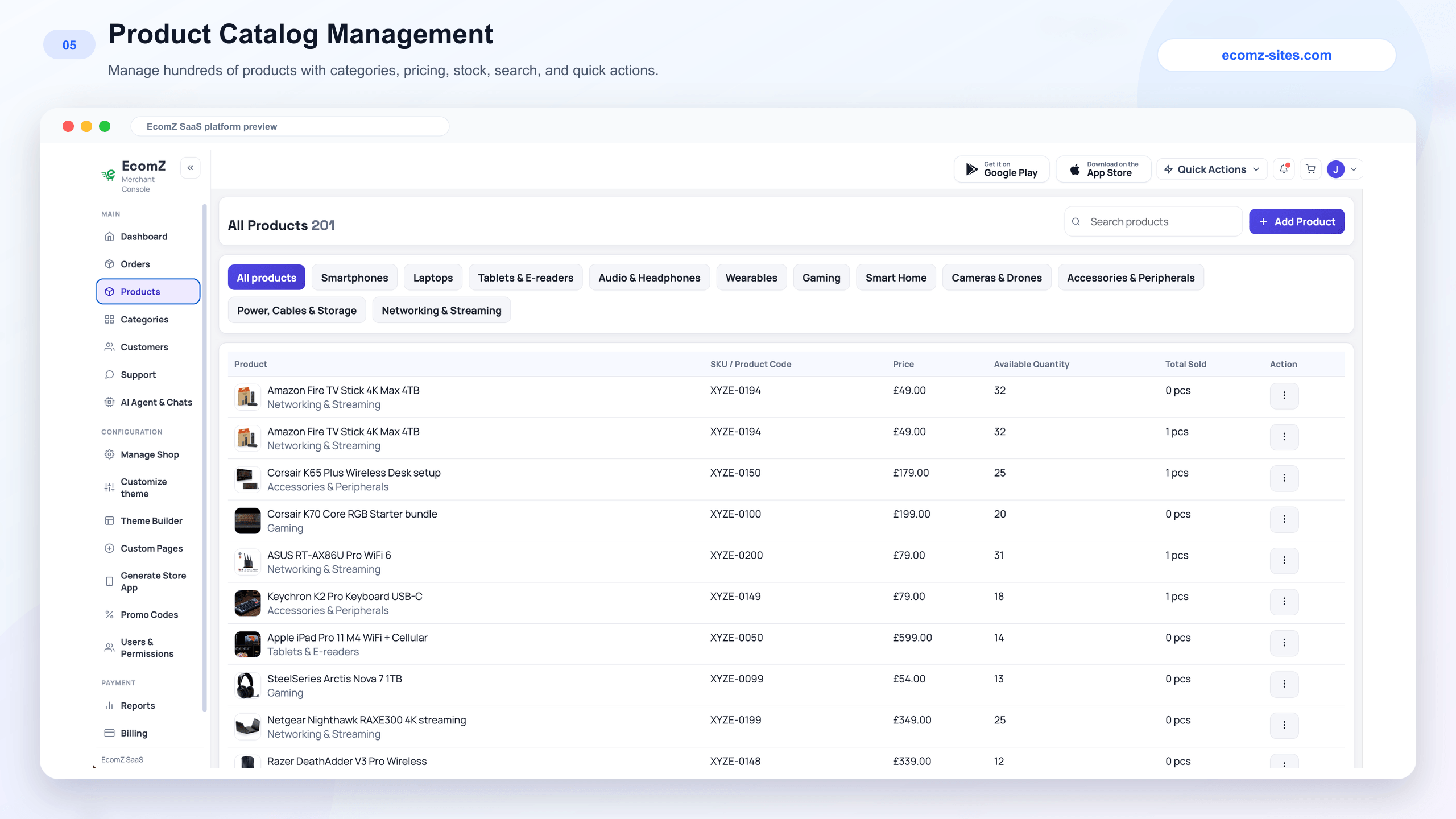1456x819 pixels.
Task: Open Billing in the sidebar
Action: 148,733
